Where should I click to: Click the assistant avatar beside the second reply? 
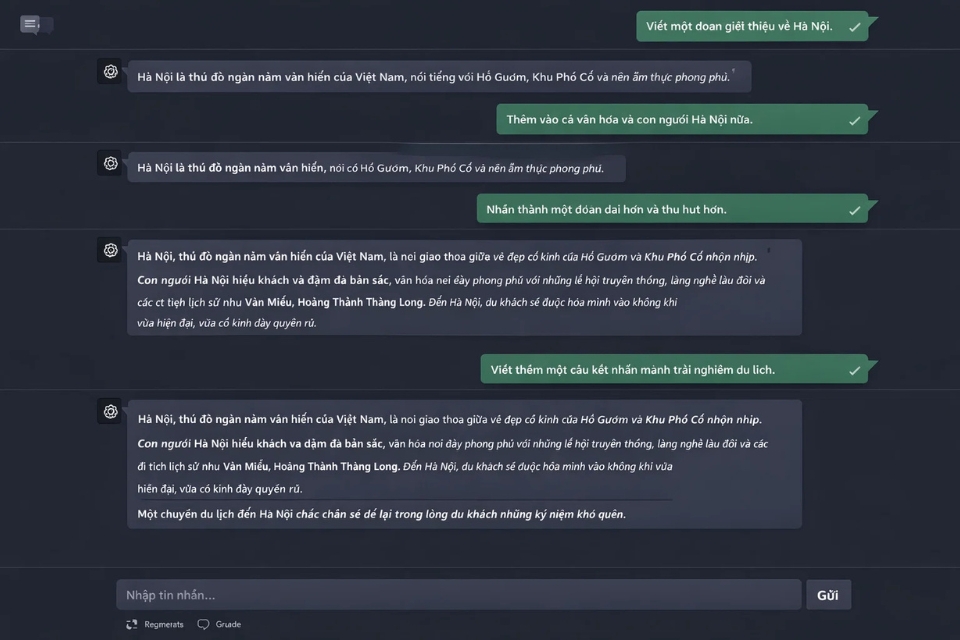coord(110,163)
